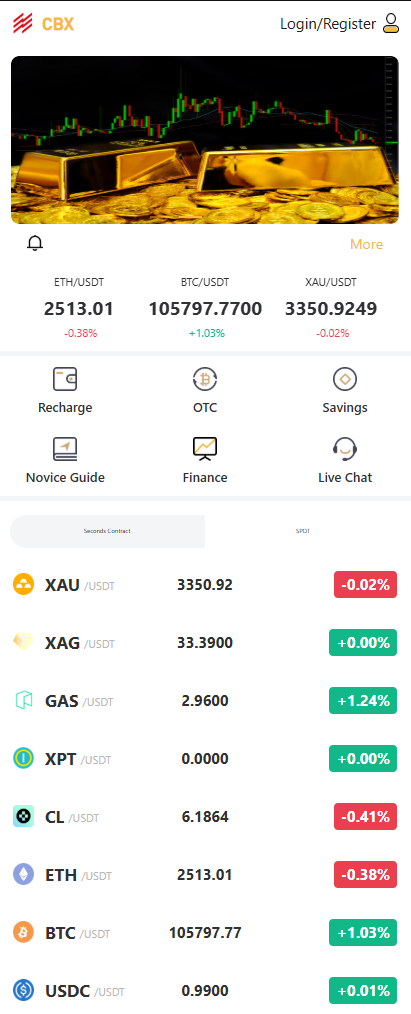The height and width of the screenshot is (1014, 411).
Task: Select the OTC bitcoin icon
Action: (205, 379)
